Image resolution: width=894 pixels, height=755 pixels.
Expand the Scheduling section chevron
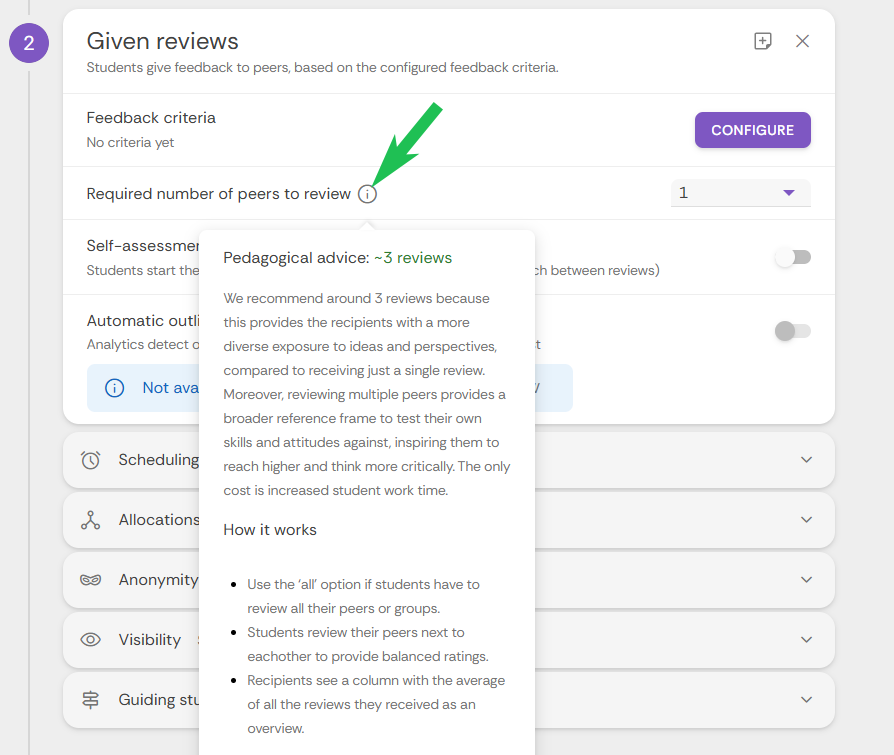(806, 460)
